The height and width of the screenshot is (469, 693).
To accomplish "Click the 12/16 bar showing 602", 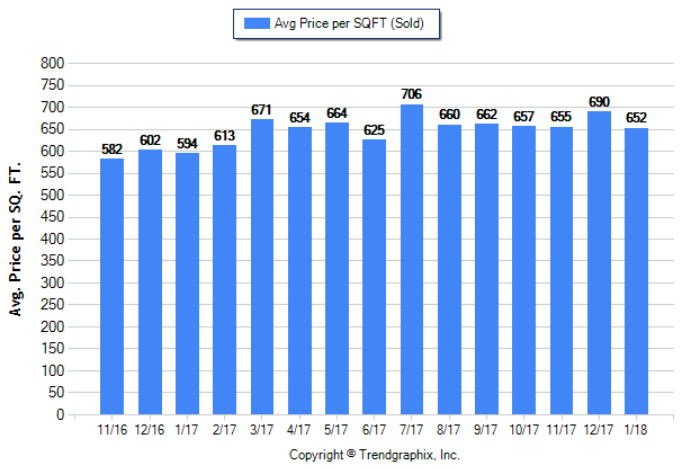I will tap(150, 282).
